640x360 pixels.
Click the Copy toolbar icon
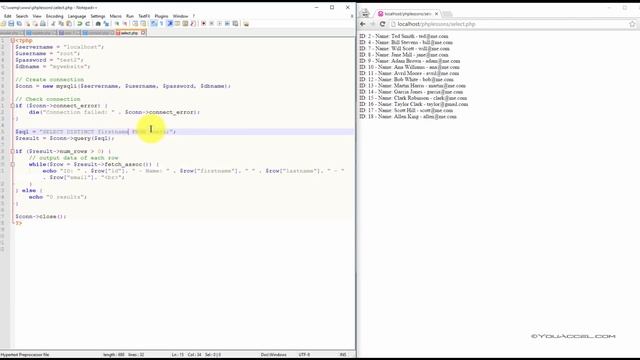pyautogui.click(x=61, y=24)
